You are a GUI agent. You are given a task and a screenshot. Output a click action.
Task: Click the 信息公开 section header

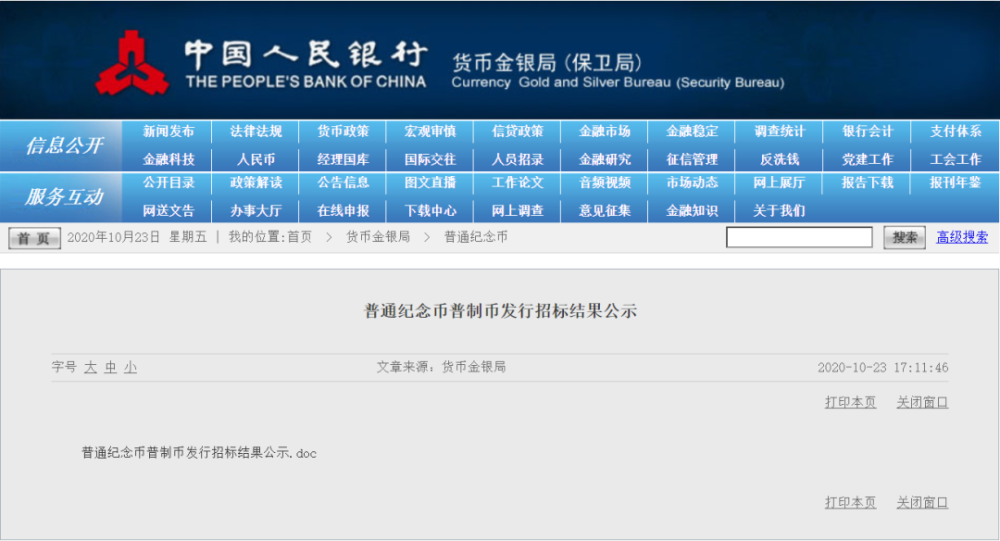click(63, 146)
